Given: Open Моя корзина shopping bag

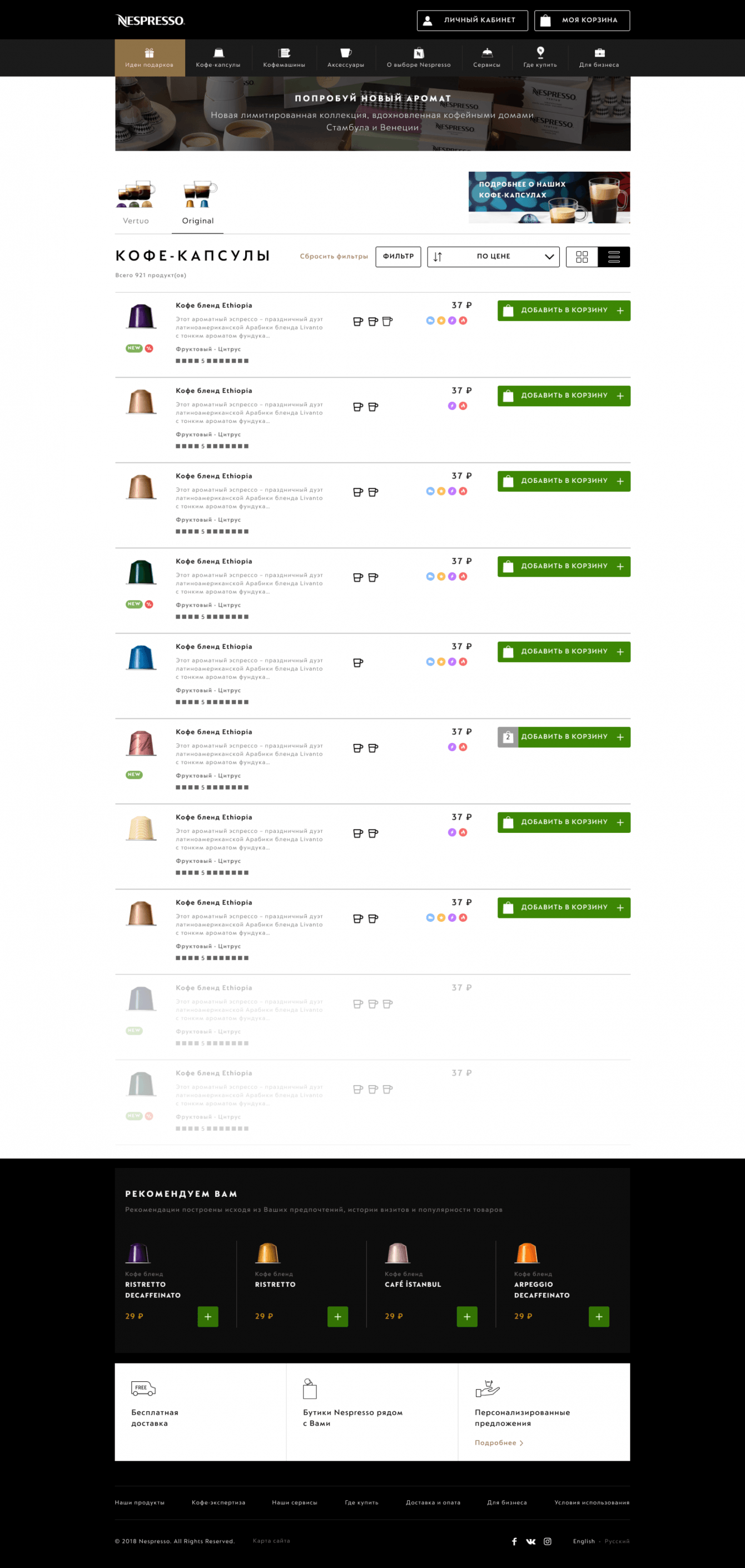Looking at the screenshot, I should [x=582, y=21].
